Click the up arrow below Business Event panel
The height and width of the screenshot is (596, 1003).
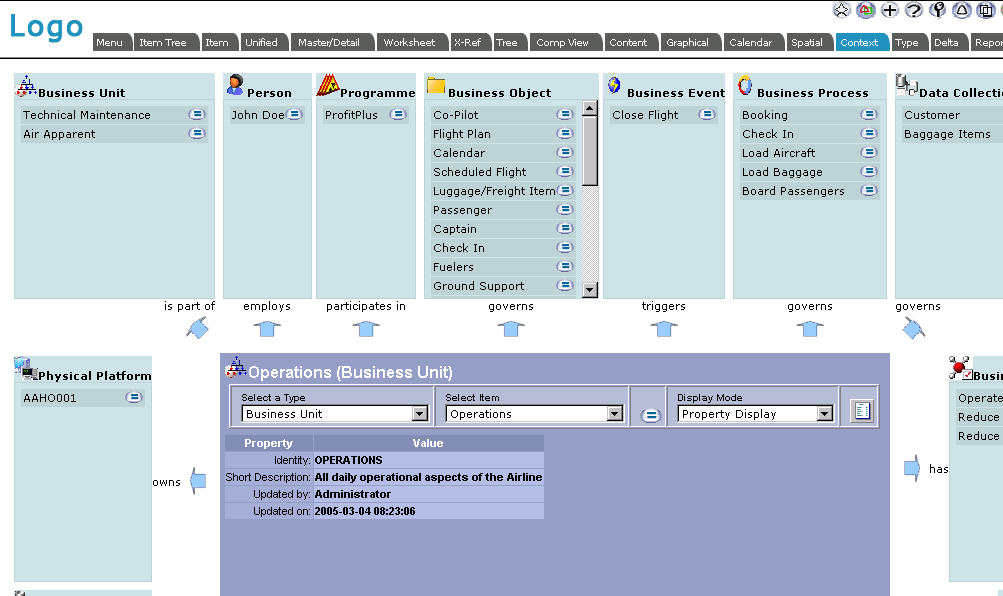[x=664, y=328]
